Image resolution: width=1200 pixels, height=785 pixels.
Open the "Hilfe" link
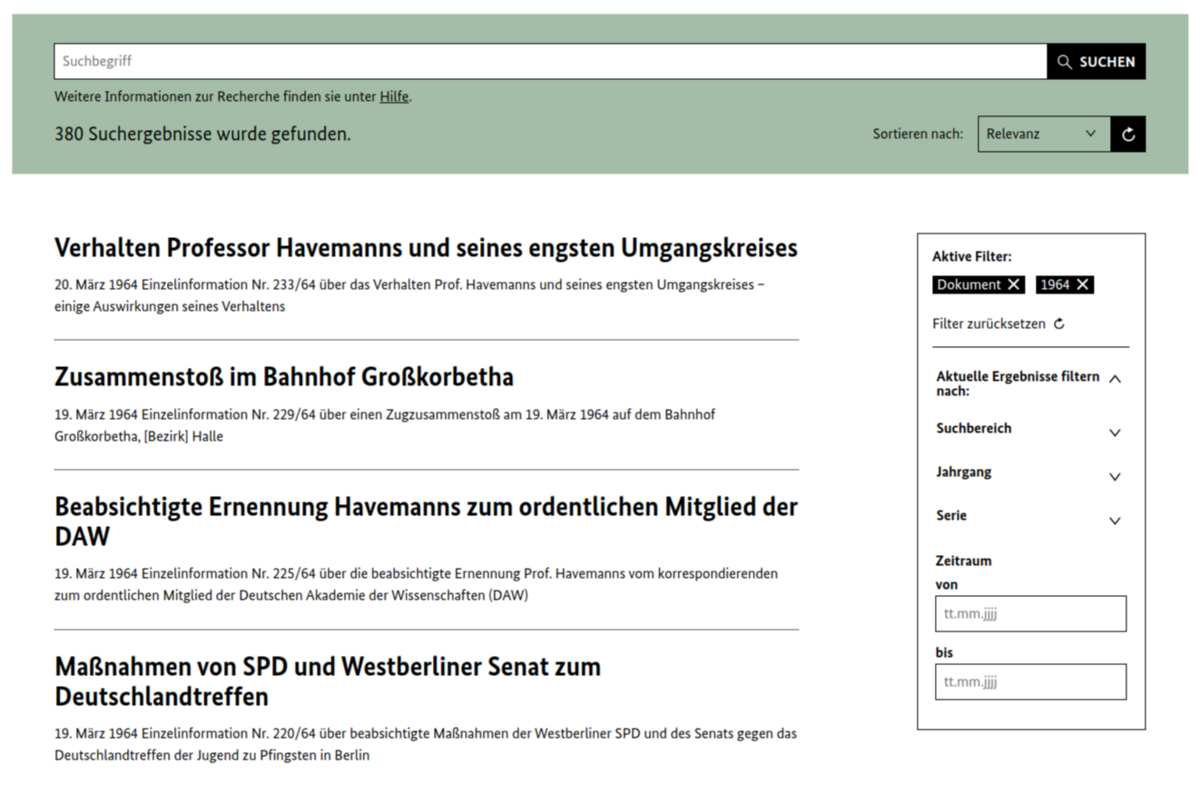click(x=394, y=96)
